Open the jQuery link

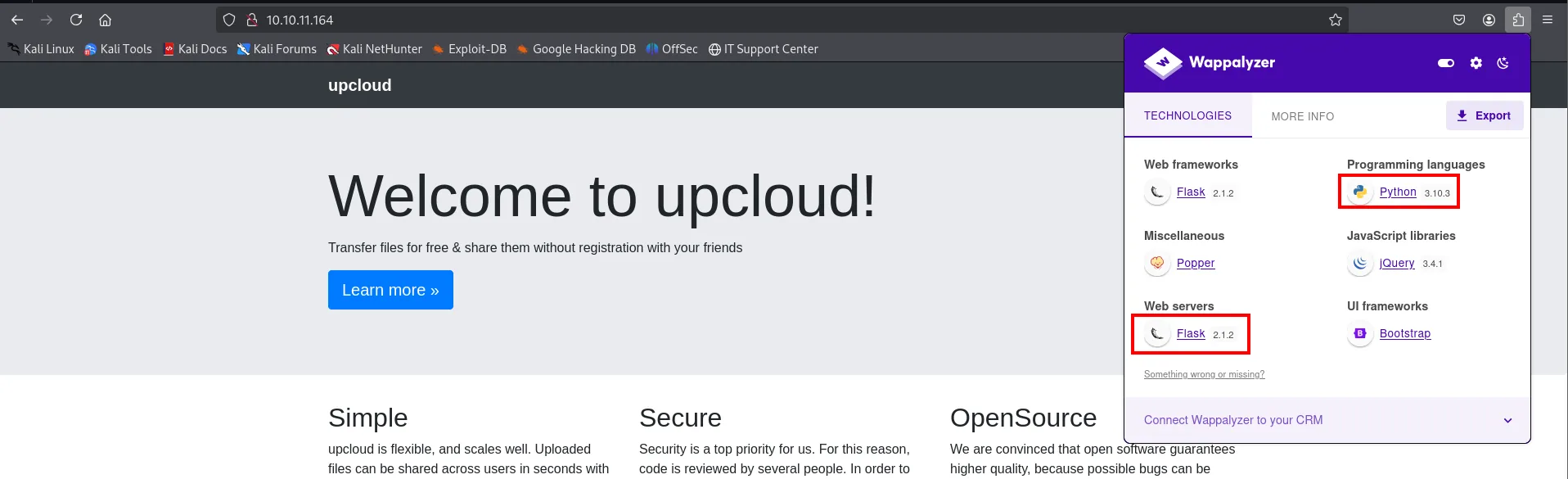[x=1397, y=263]
